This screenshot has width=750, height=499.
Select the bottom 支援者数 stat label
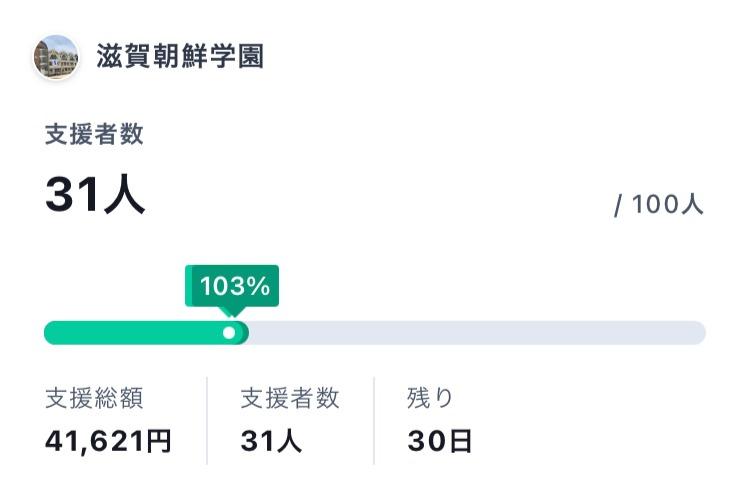(x=290, y=398)
